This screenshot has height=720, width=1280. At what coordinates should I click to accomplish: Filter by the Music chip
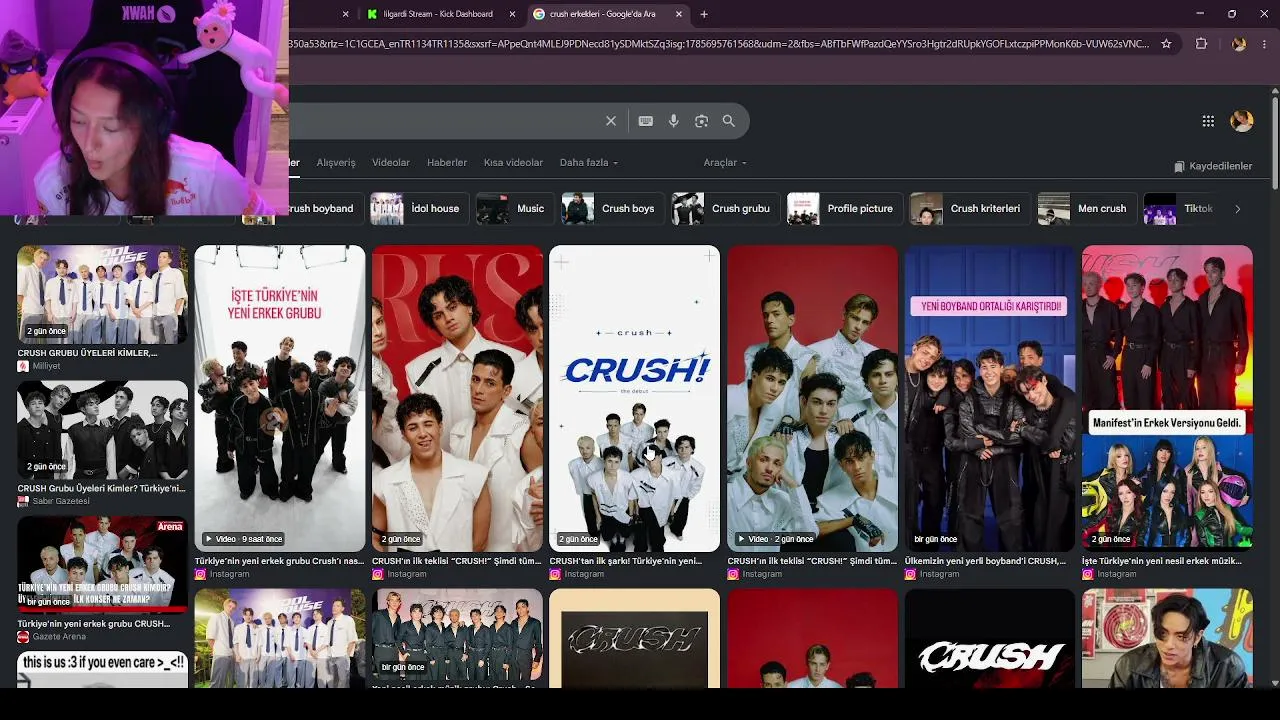pos(513,209)
